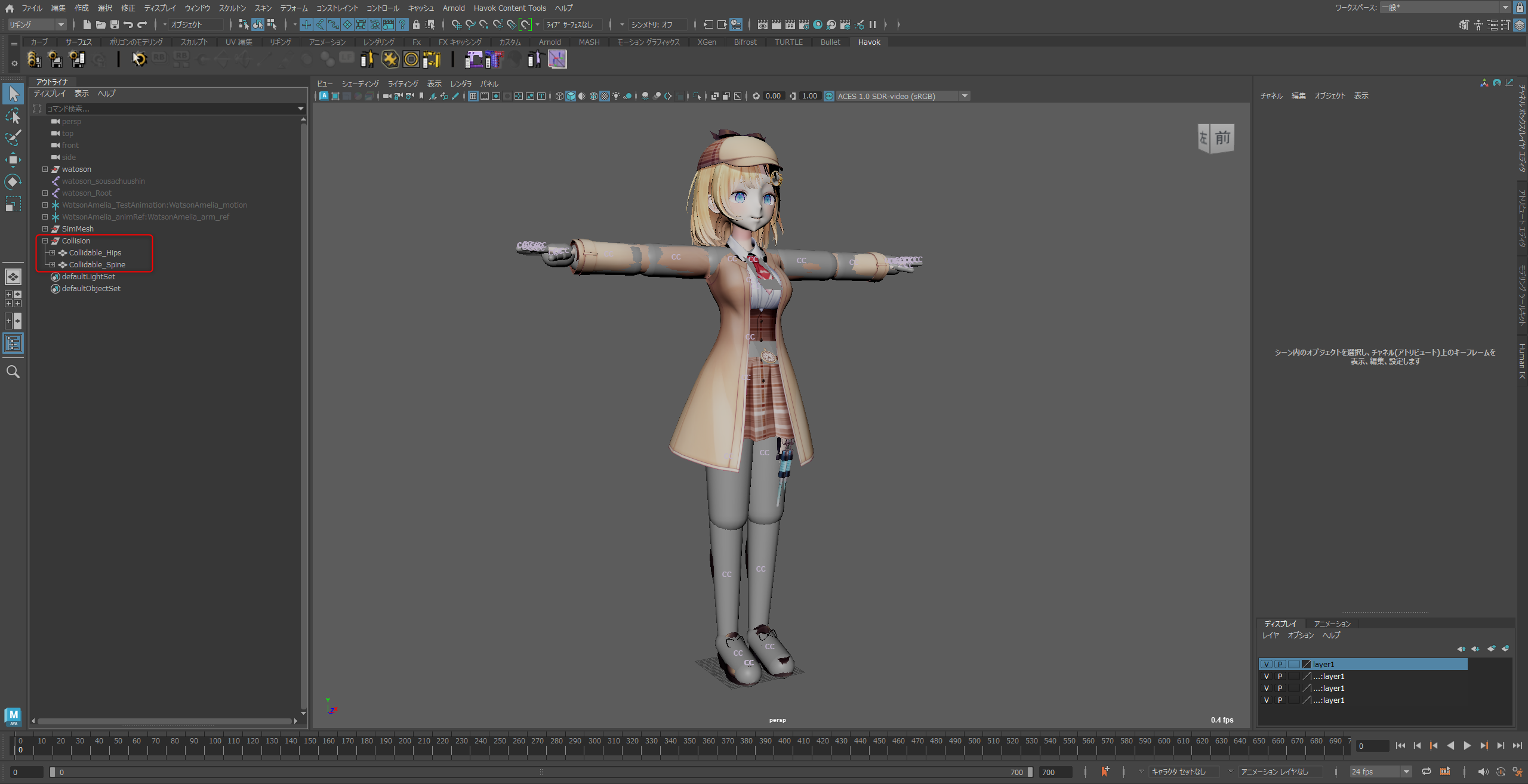Viewport: 1528px width, 784px height.
Task: Toggle visibility V of selected layer1
Action: coord(1266,664)
